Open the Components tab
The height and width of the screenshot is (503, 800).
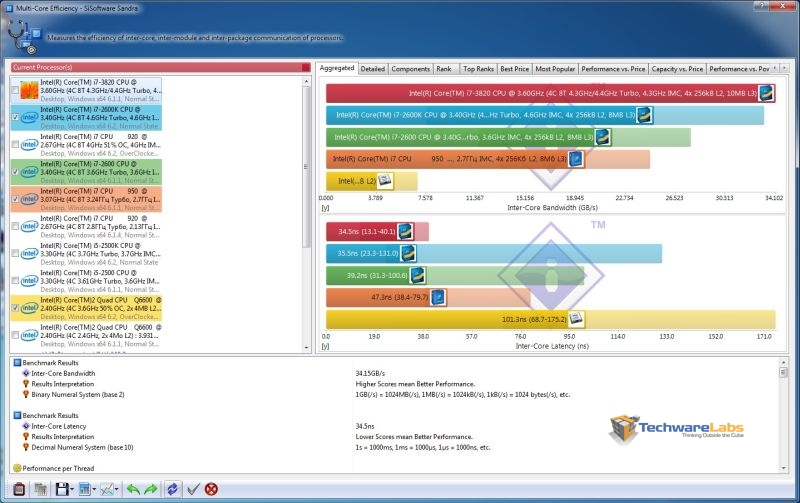pos(411,69)
